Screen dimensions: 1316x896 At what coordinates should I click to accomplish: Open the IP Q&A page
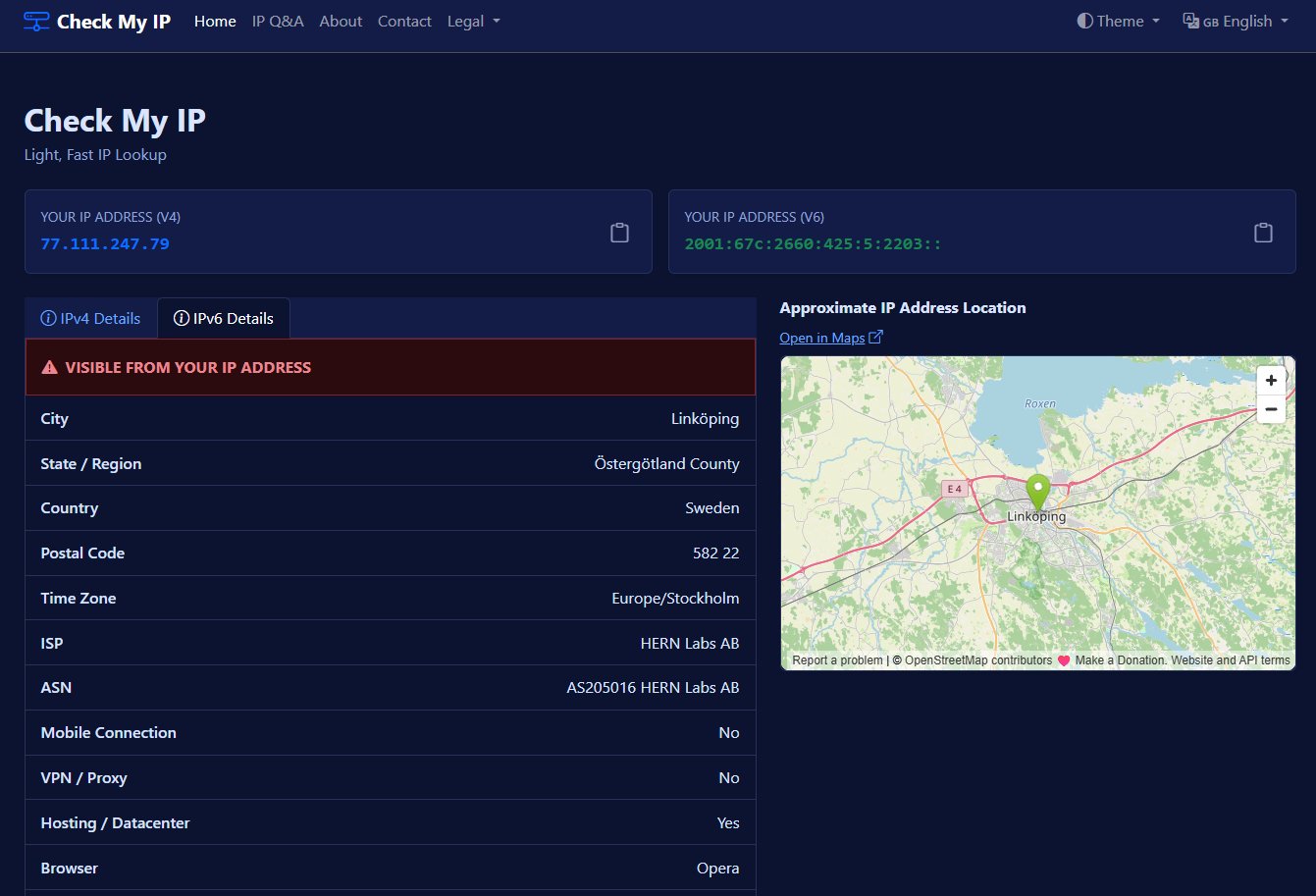coord(278,21)
